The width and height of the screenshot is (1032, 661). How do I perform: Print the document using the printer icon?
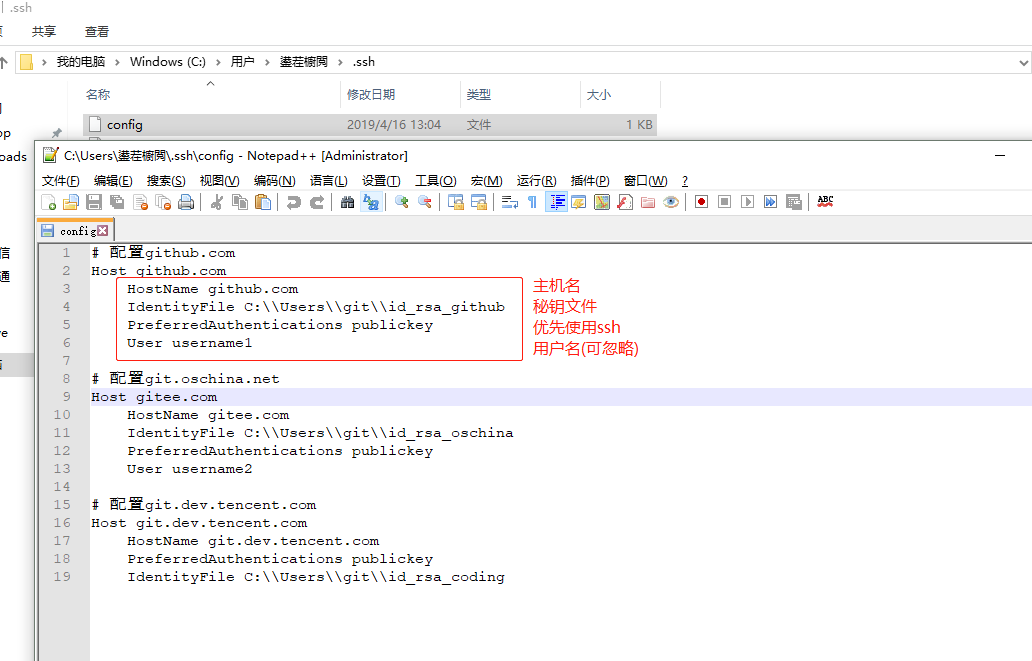coord(186,202)
